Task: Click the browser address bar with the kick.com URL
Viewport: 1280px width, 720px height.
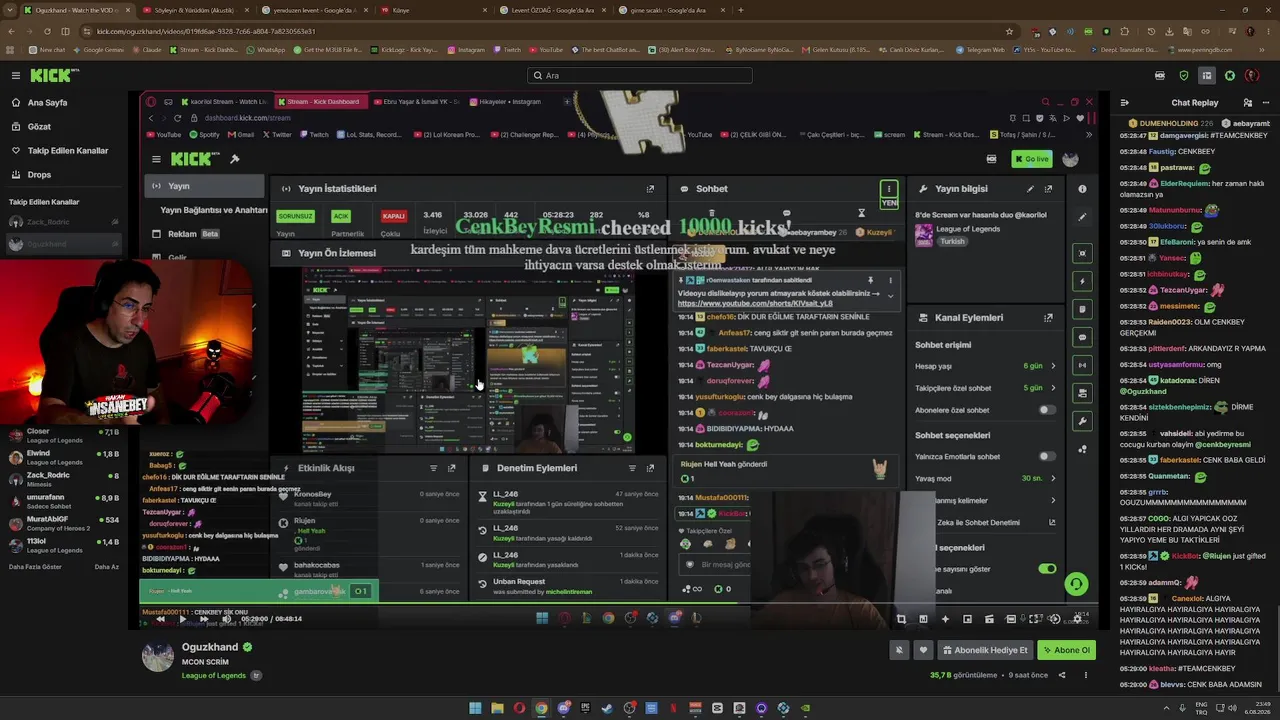Action: pos(540,31)
